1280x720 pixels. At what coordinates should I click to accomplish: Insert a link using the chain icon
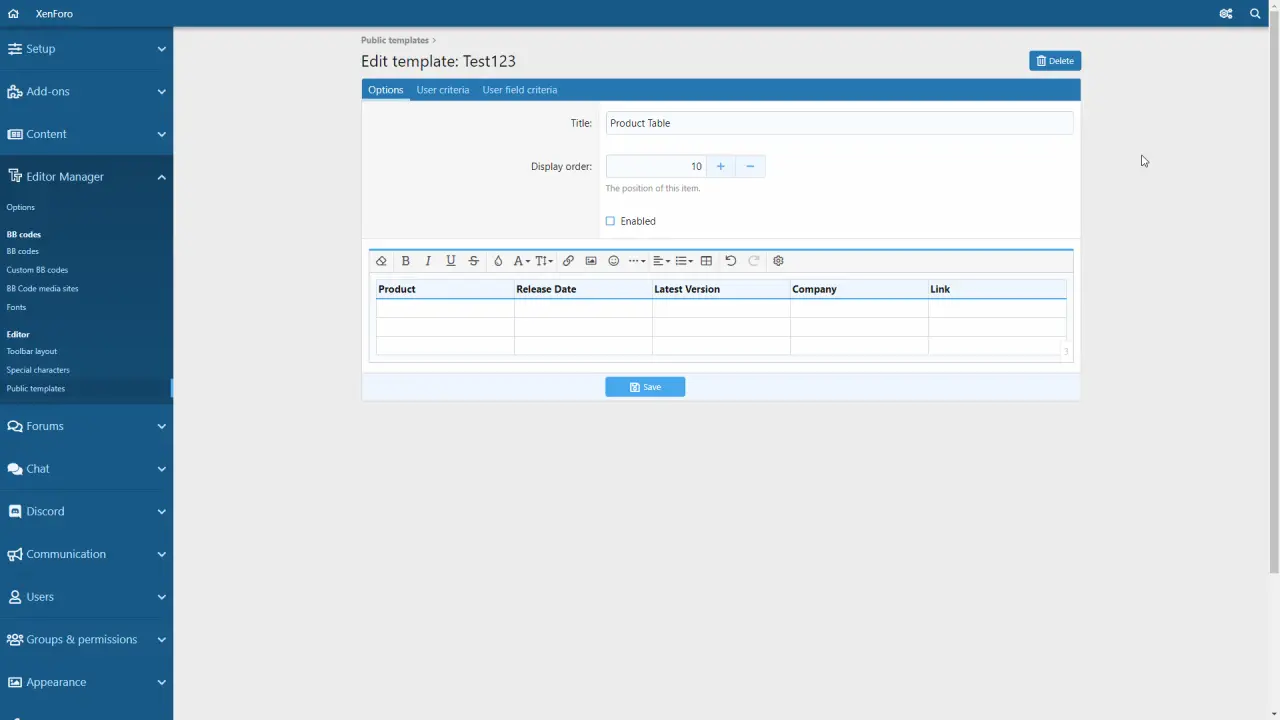click(x=568, y=261)
